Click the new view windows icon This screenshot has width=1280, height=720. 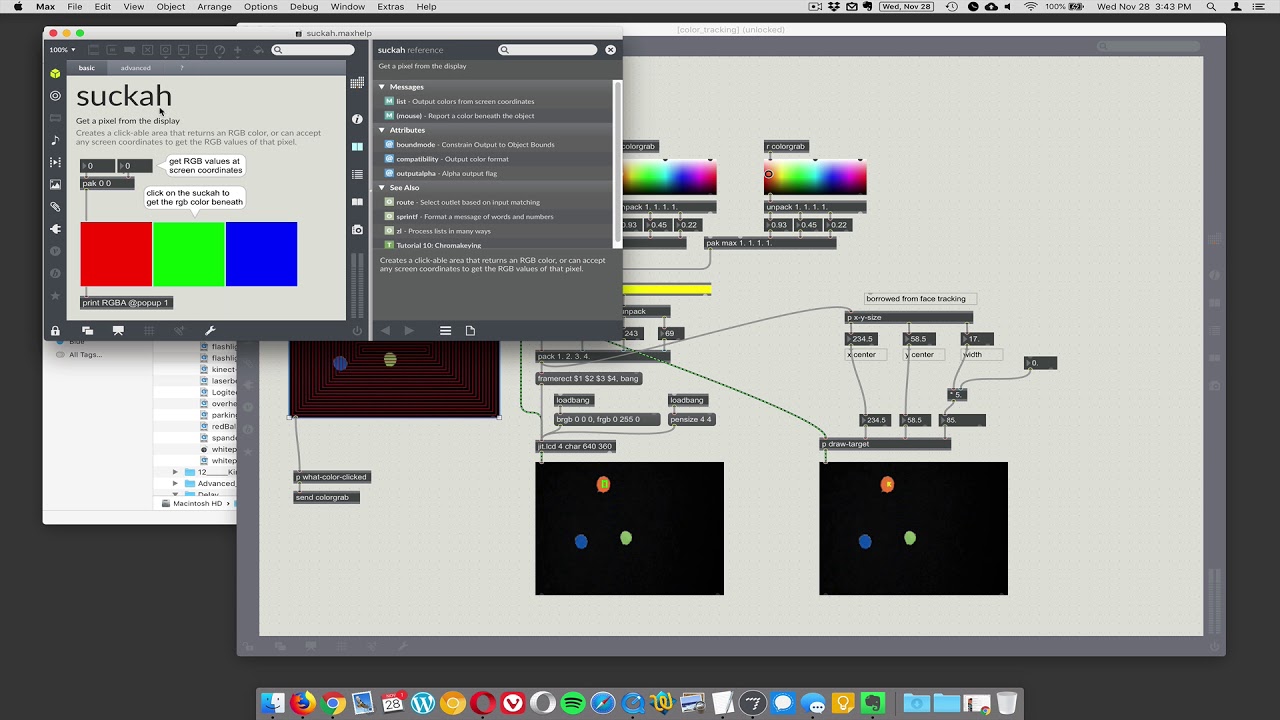tap(87, 331)
